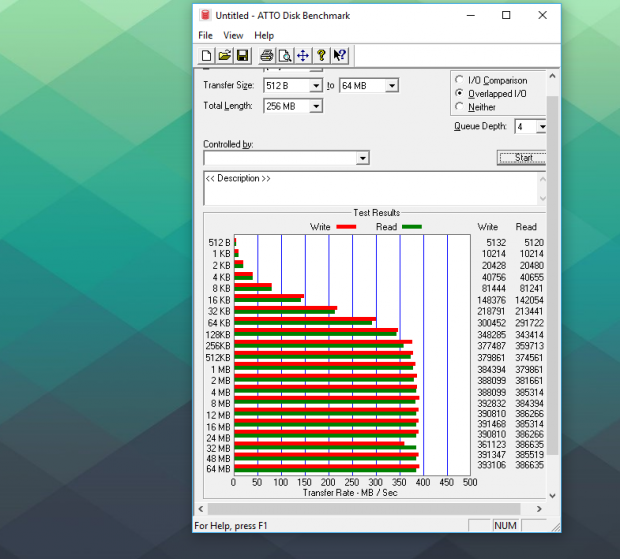
Task: Select the I/O Comparison radio button
Action: click(460, 80)
